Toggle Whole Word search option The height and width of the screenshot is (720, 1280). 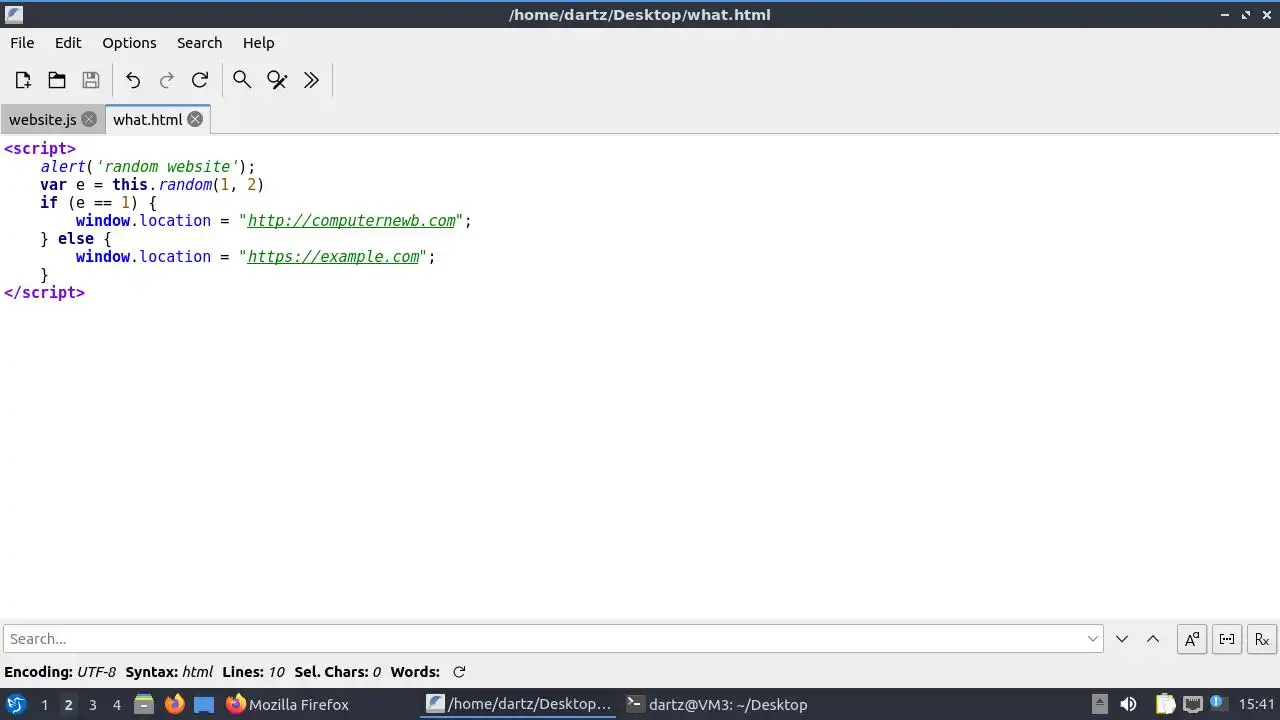tap(1227, 639)
